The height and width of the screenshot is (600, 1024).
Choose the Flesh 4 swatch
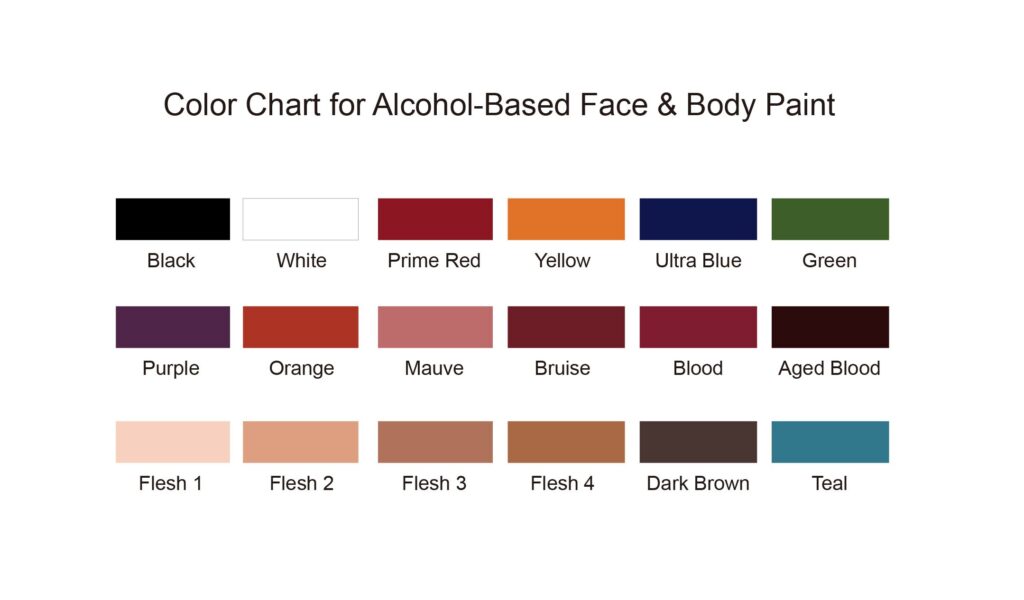pos(566,442)
